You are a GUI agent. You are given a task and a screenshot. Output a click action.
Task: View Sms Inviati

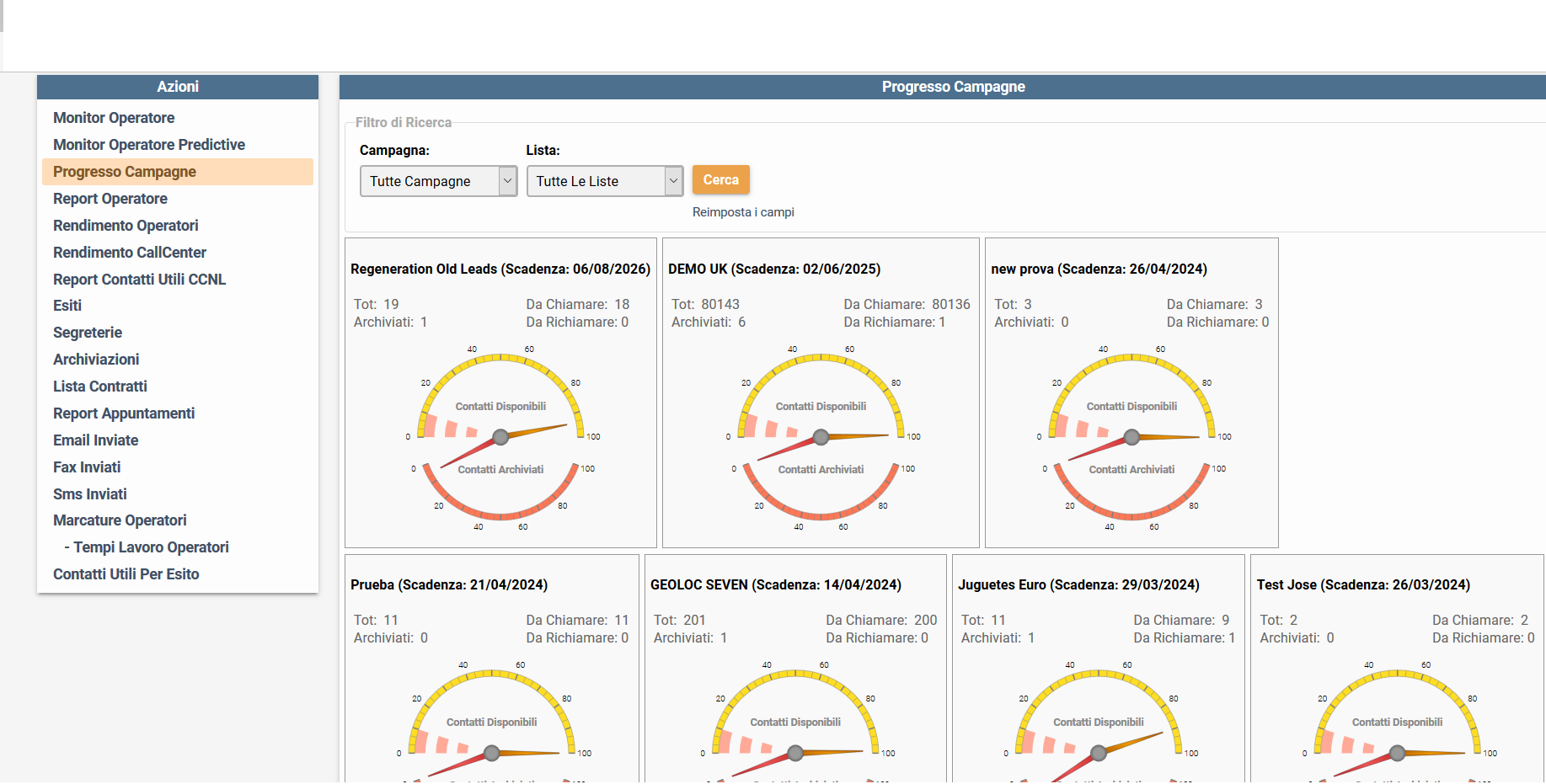90,494
